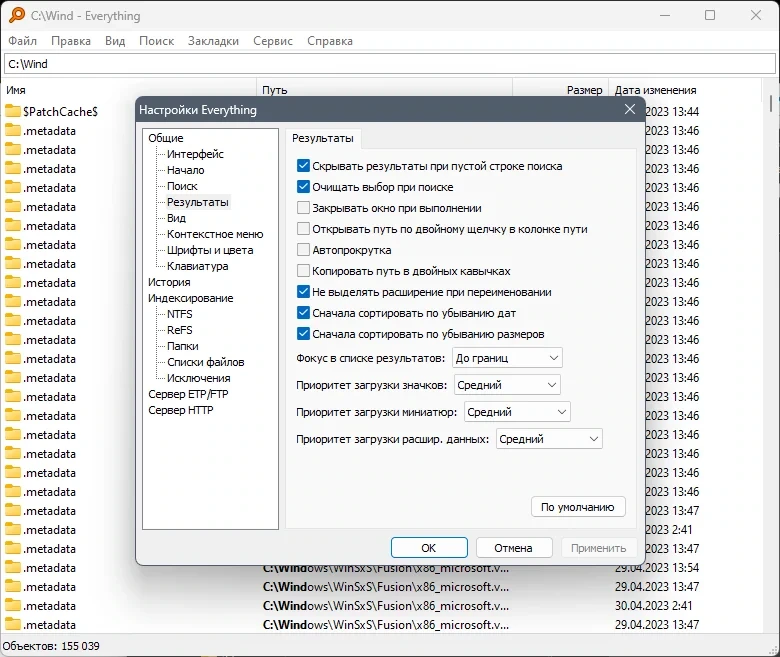This screenshot has width=780, height=657.
Task: Click Объектов: 155 039 in status bar
Action: click(x=51, y=646)
